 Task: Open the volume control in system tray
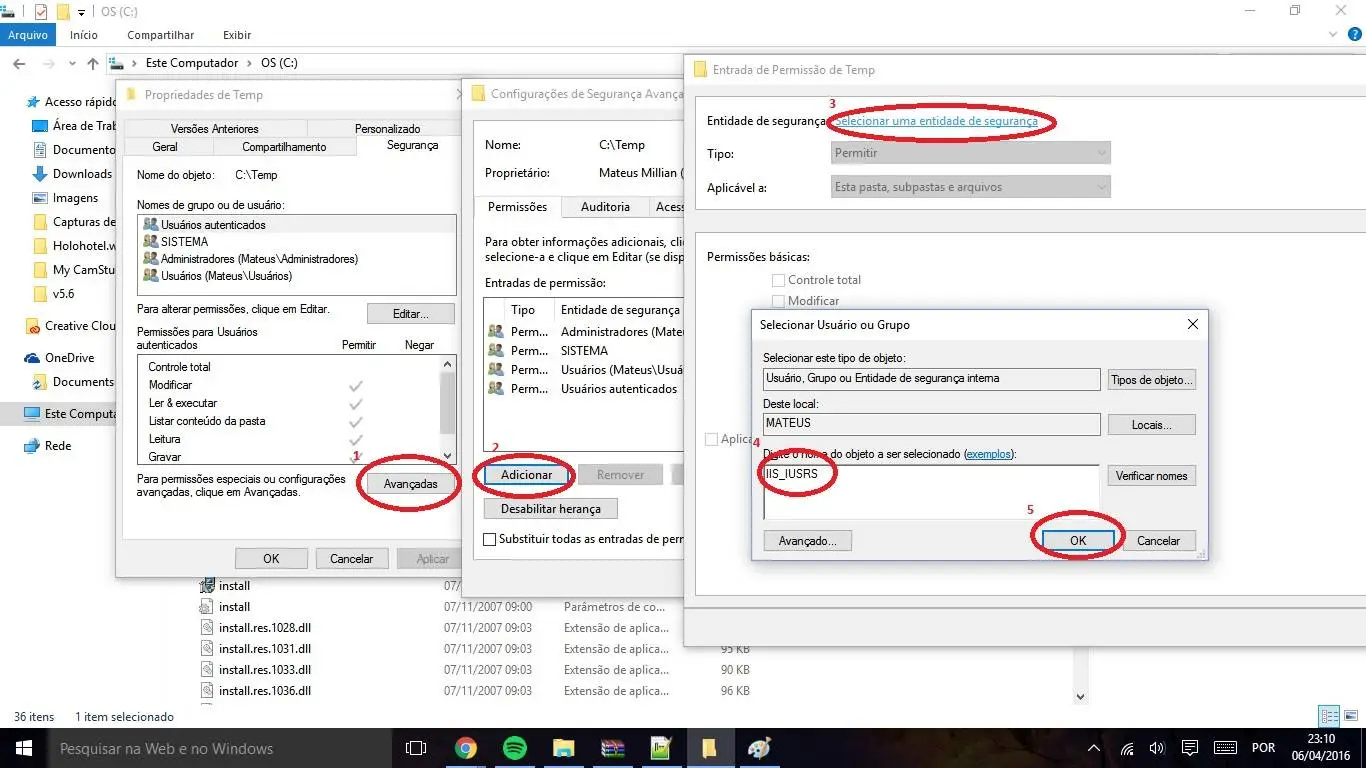tap(1157, 748)
